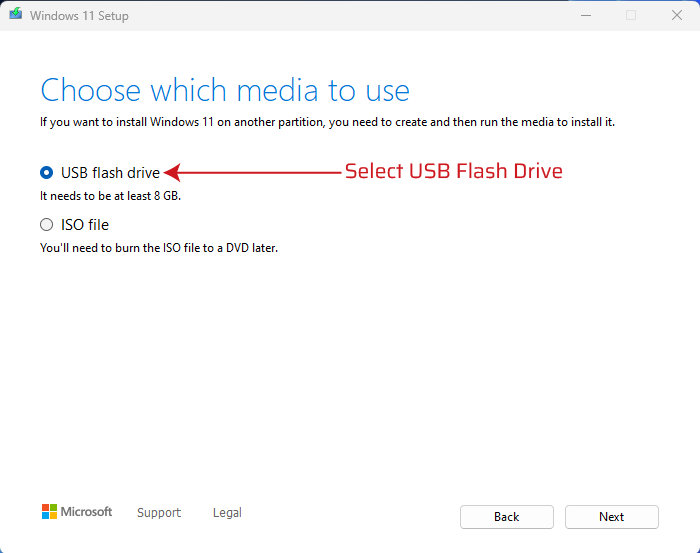Open the Support link
The width and height of the screenshot is (700, 553).
(x=159, y=512)
